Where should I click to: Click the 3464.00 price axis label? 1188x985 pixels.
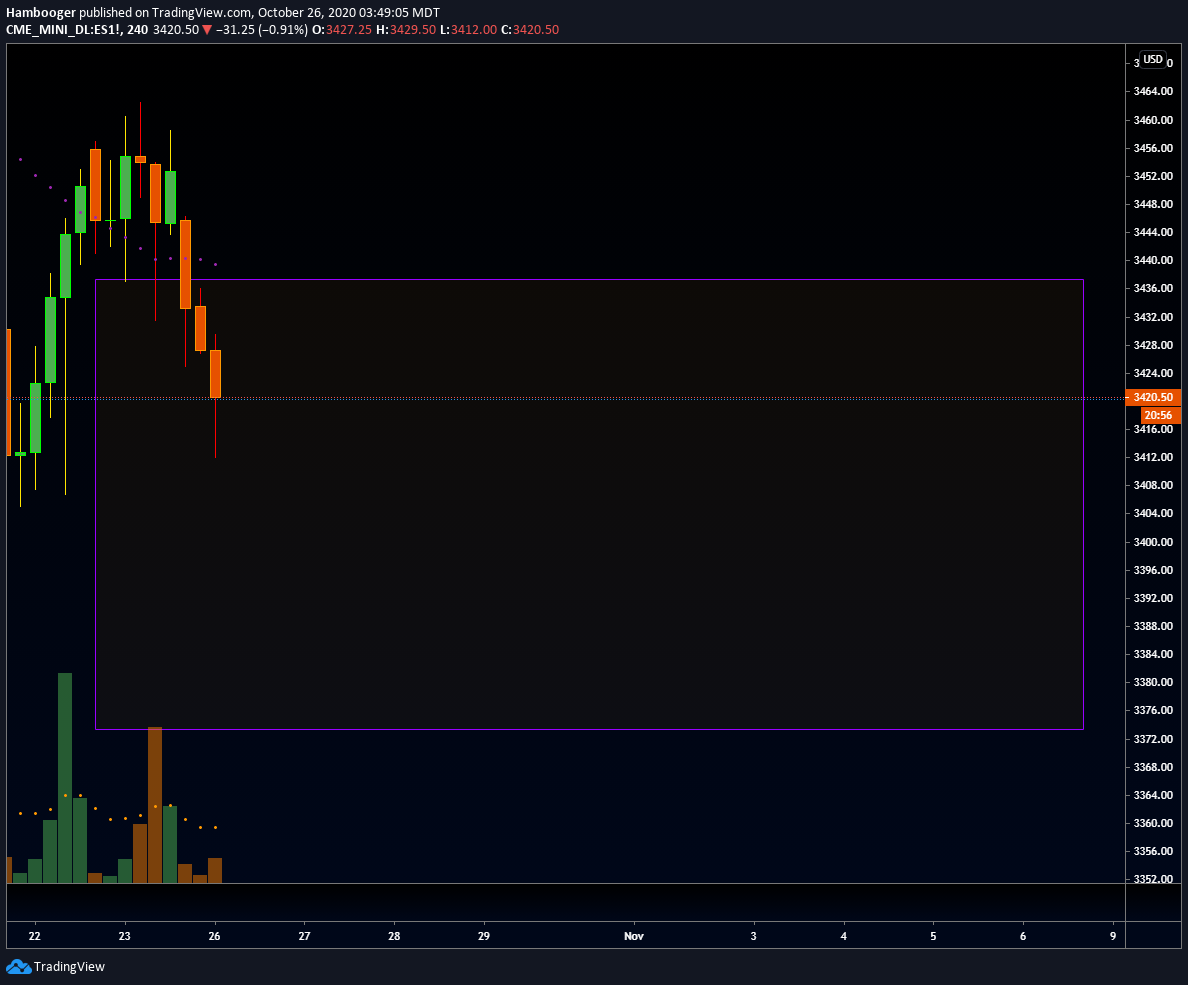pos(1152,91)
